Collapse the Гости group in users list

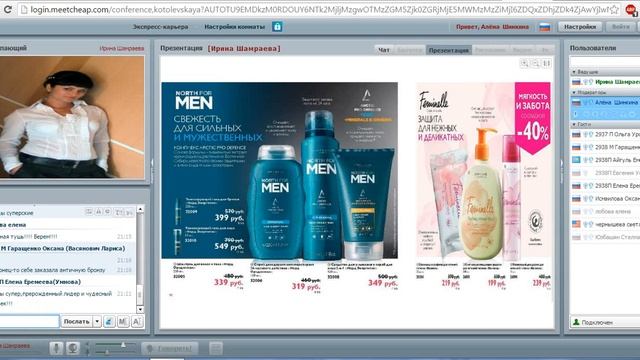(574, 124)
